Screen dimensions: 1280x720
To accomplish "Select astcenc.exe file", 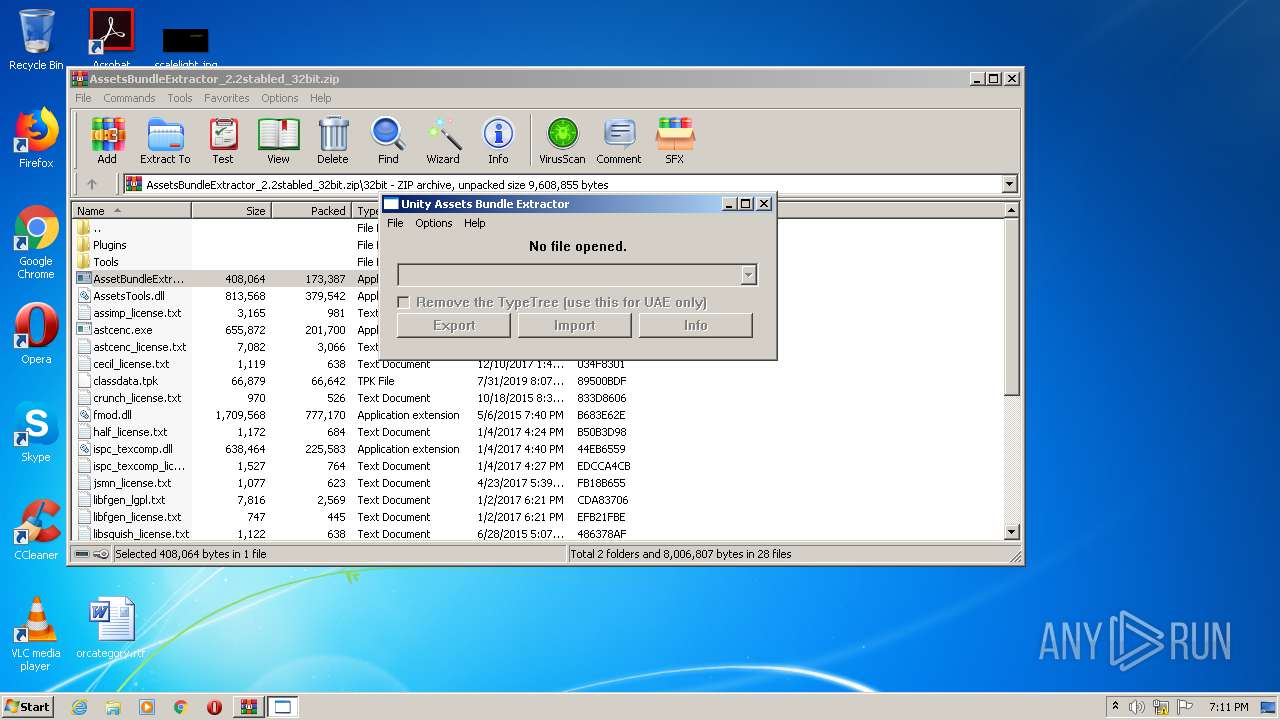I will pyautogui.click(x=123, y=330).
